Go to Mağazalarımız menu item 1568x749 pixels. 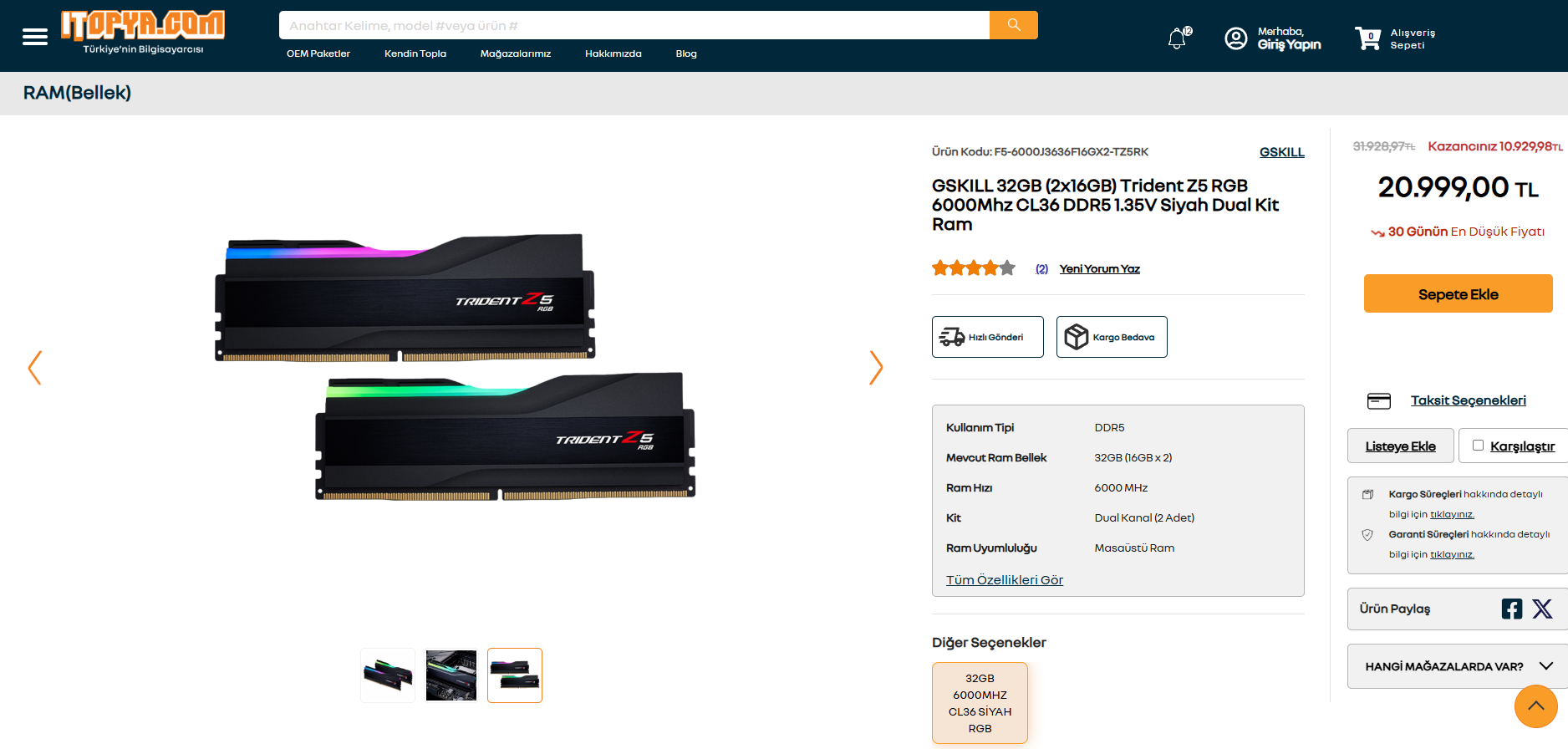pos(516,53)
